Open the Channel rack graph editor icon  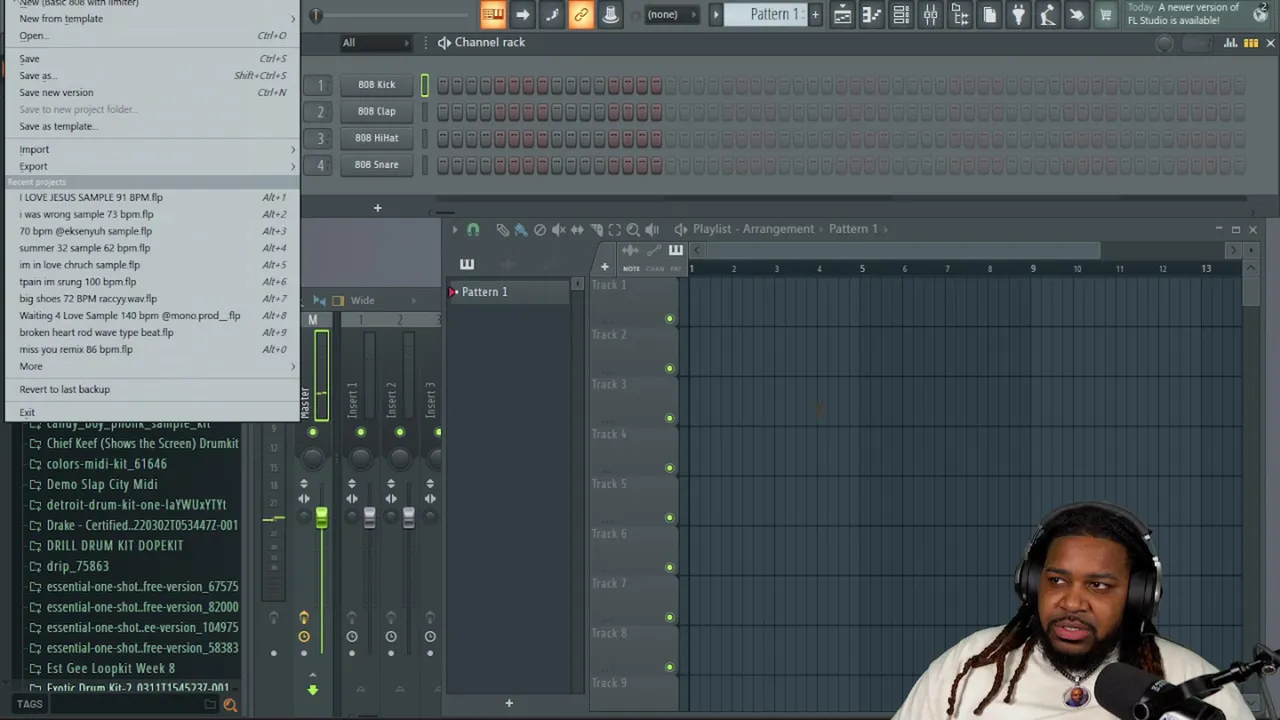[x=1231, y=43]
